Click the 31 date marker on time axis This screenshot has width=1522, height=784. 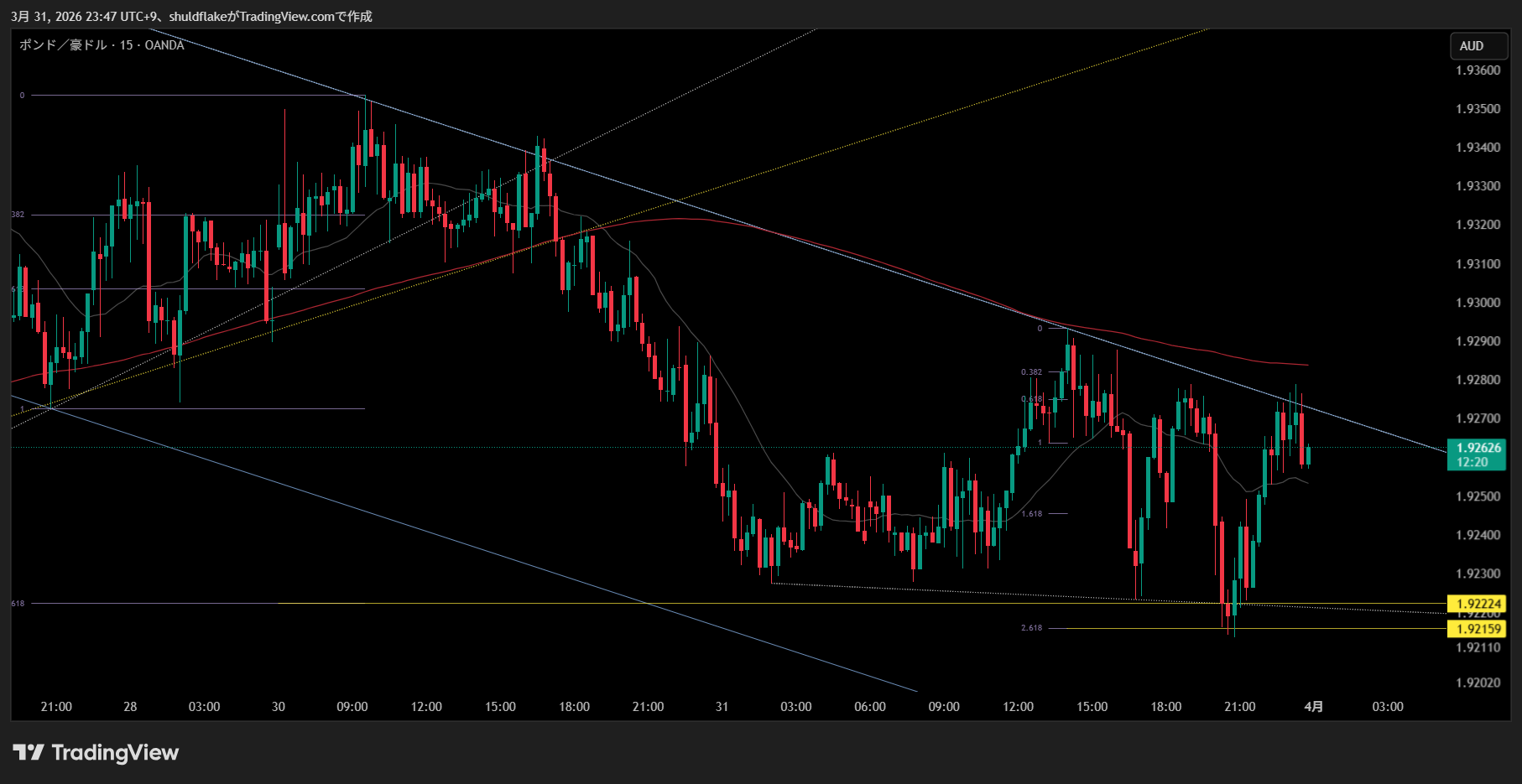pos(722,707)
